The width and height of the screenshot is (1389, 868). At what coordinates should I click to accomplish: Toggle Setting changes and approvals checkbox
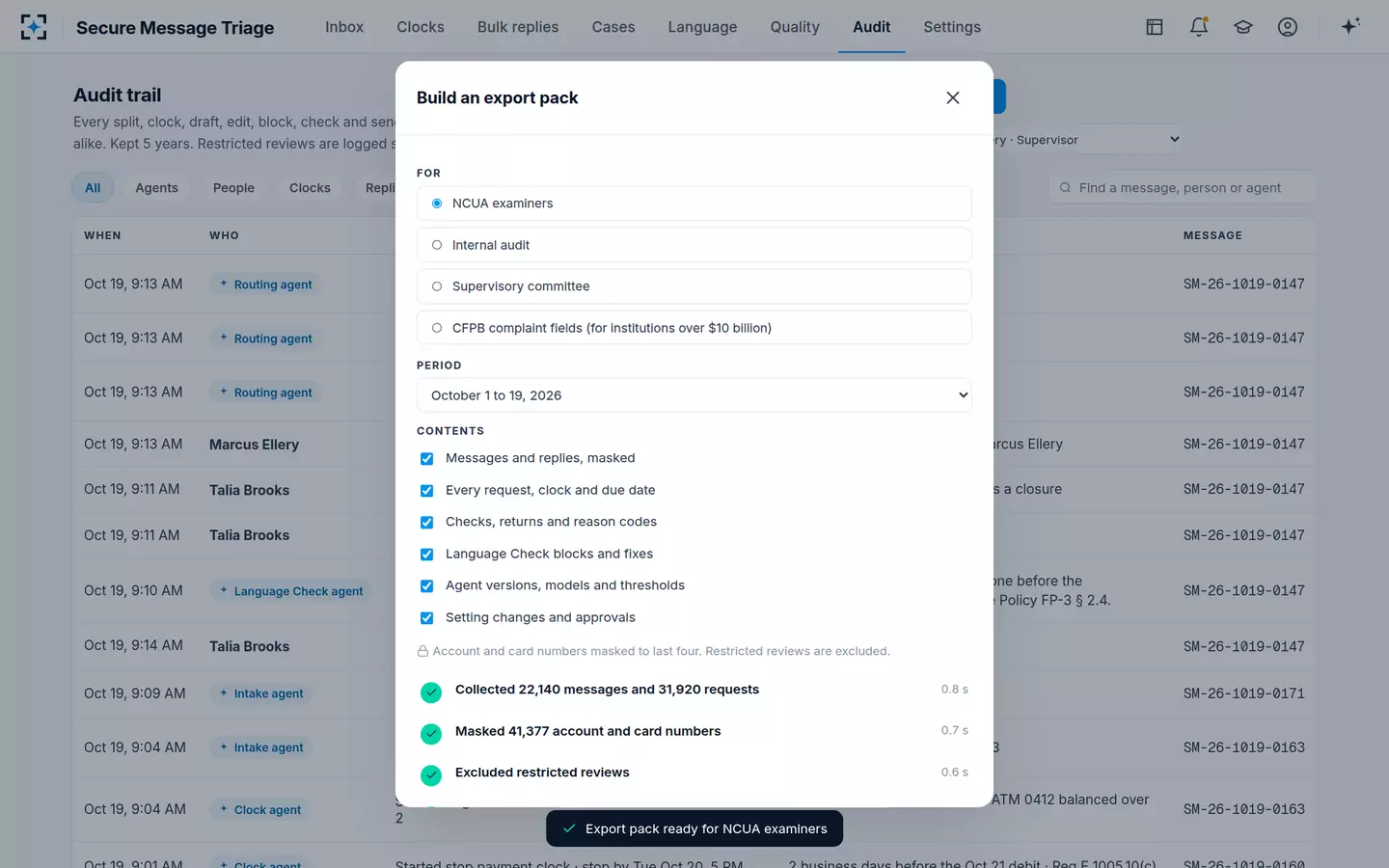pos(426,617)
